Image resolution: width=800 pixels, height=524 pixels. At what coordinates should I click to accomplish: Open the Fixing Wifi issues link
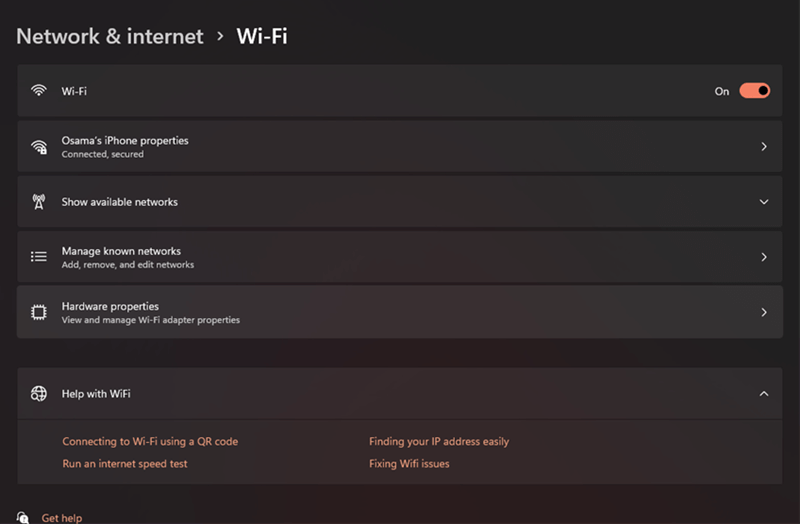(x=409, y=464)
